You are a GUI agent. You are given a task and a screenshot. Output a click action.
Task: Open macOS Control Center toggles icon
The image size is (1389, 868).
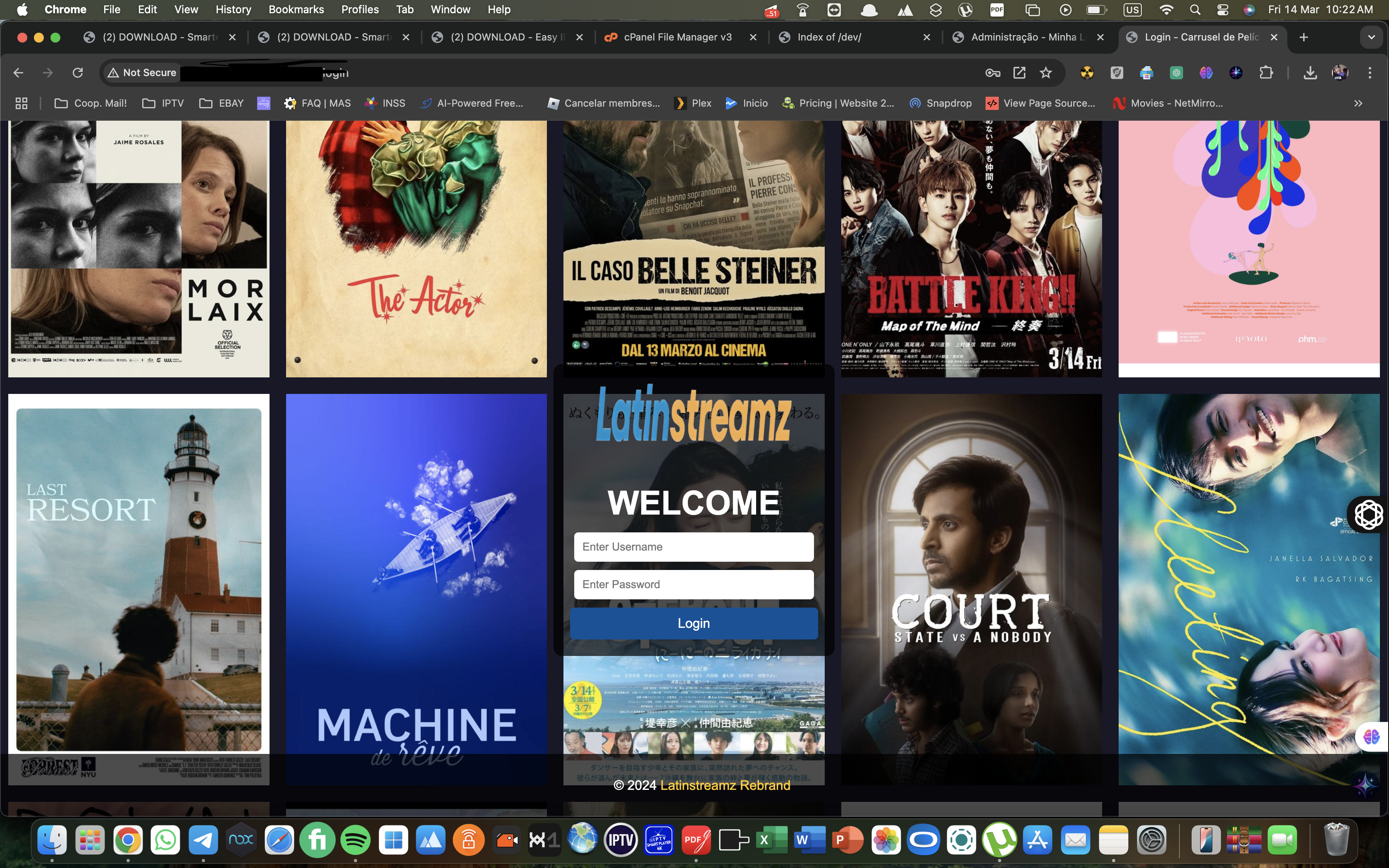click(x=1222, y=10)
